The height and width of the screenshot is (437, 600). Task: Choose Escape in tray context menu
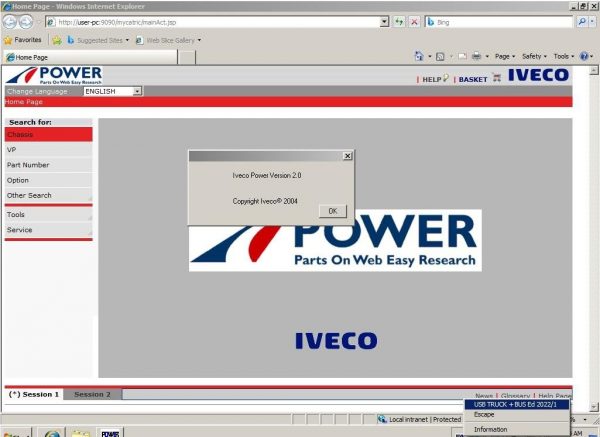point(517,414)
